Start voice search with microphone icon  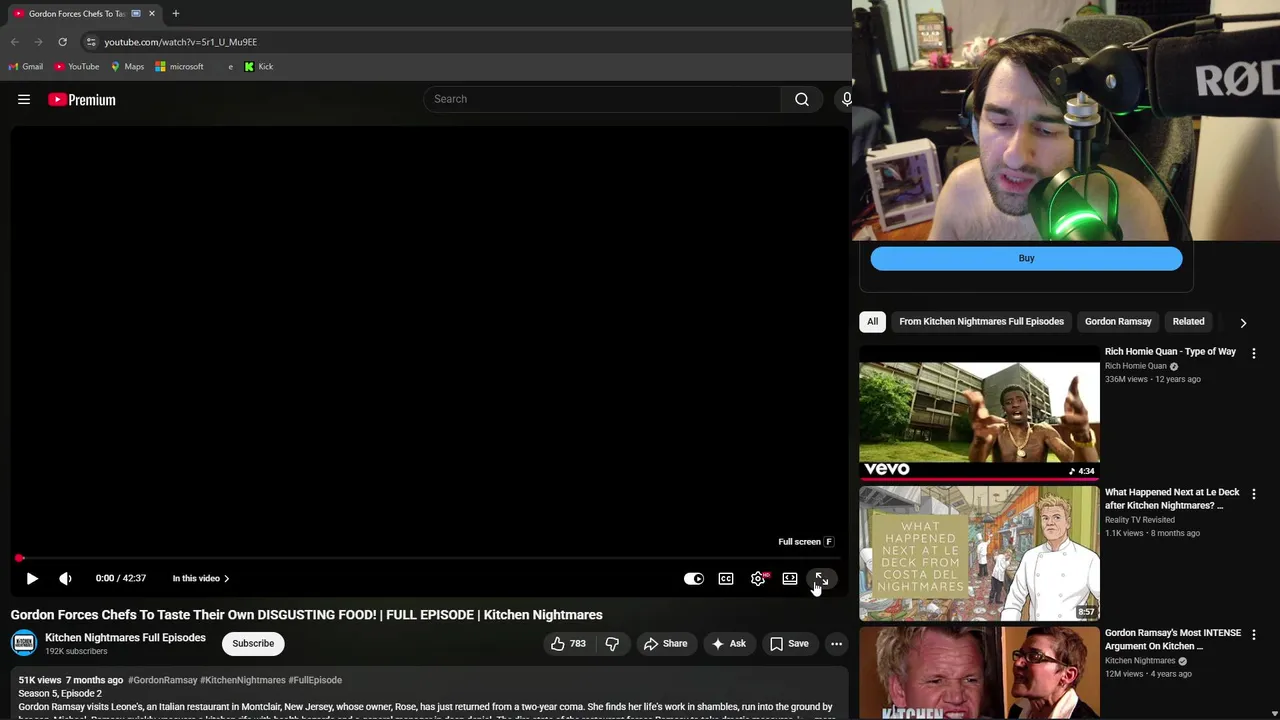pos(846,99)
